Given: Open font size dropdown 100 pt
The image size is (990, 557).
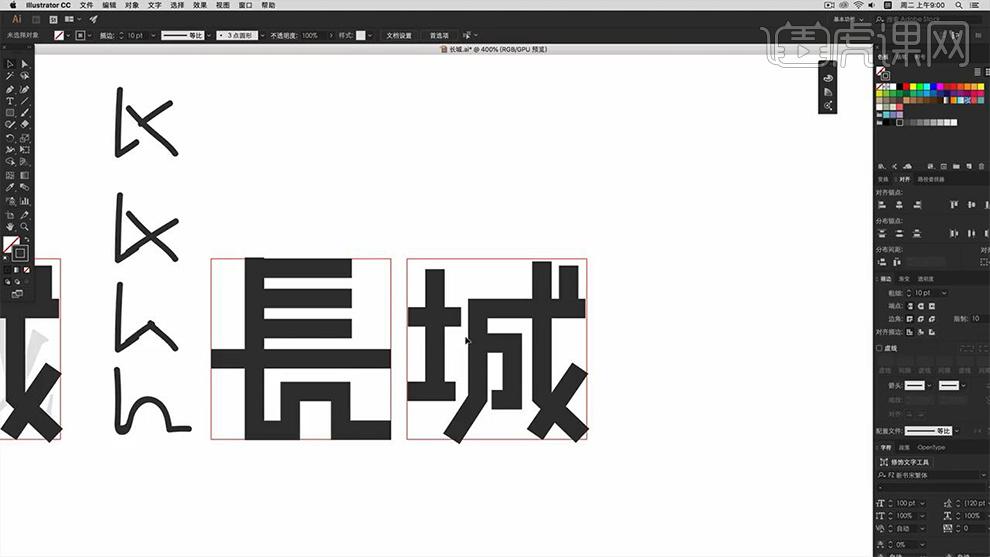Looking at the screenshot, I should tap(922, 503).
